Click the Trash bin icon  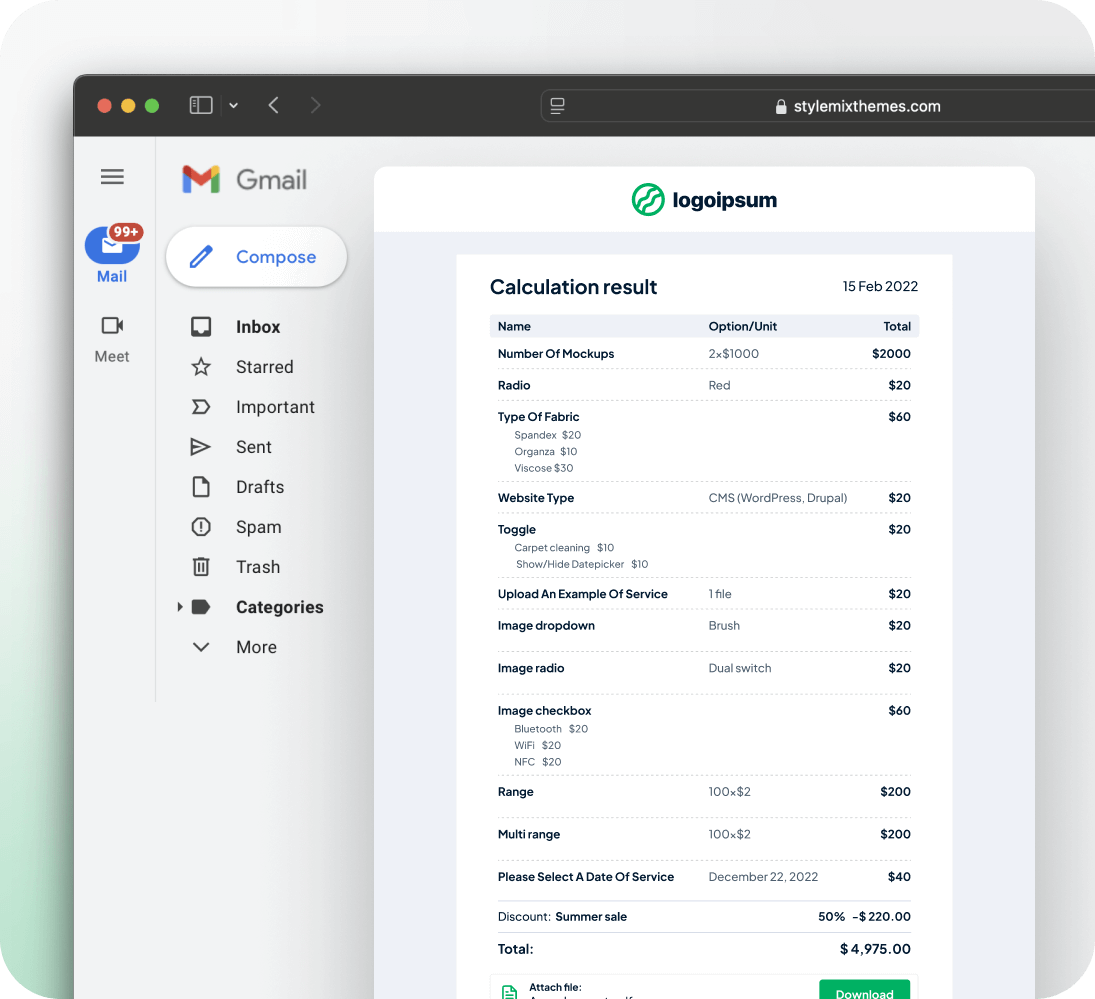(201, 567)
